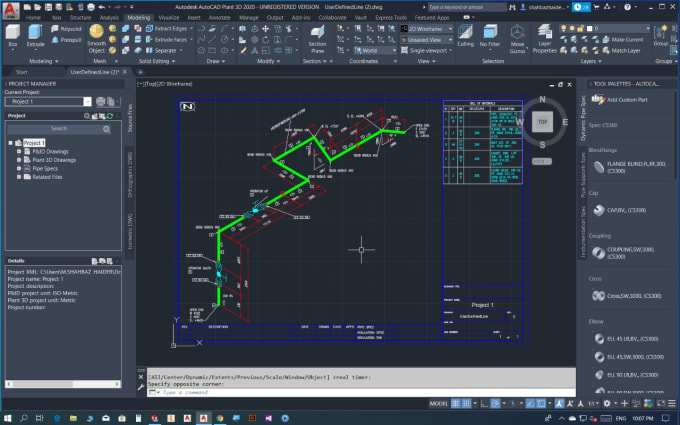Click the Undo arrow in quick access toolbar
This screenshot has width=680, height=425.
101,7
